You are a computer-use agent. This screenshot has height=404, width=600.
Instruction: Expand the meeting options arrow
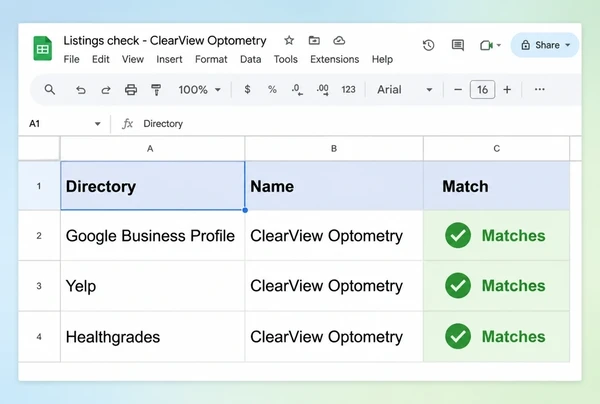pyautogui.click(x=499, y=46)
